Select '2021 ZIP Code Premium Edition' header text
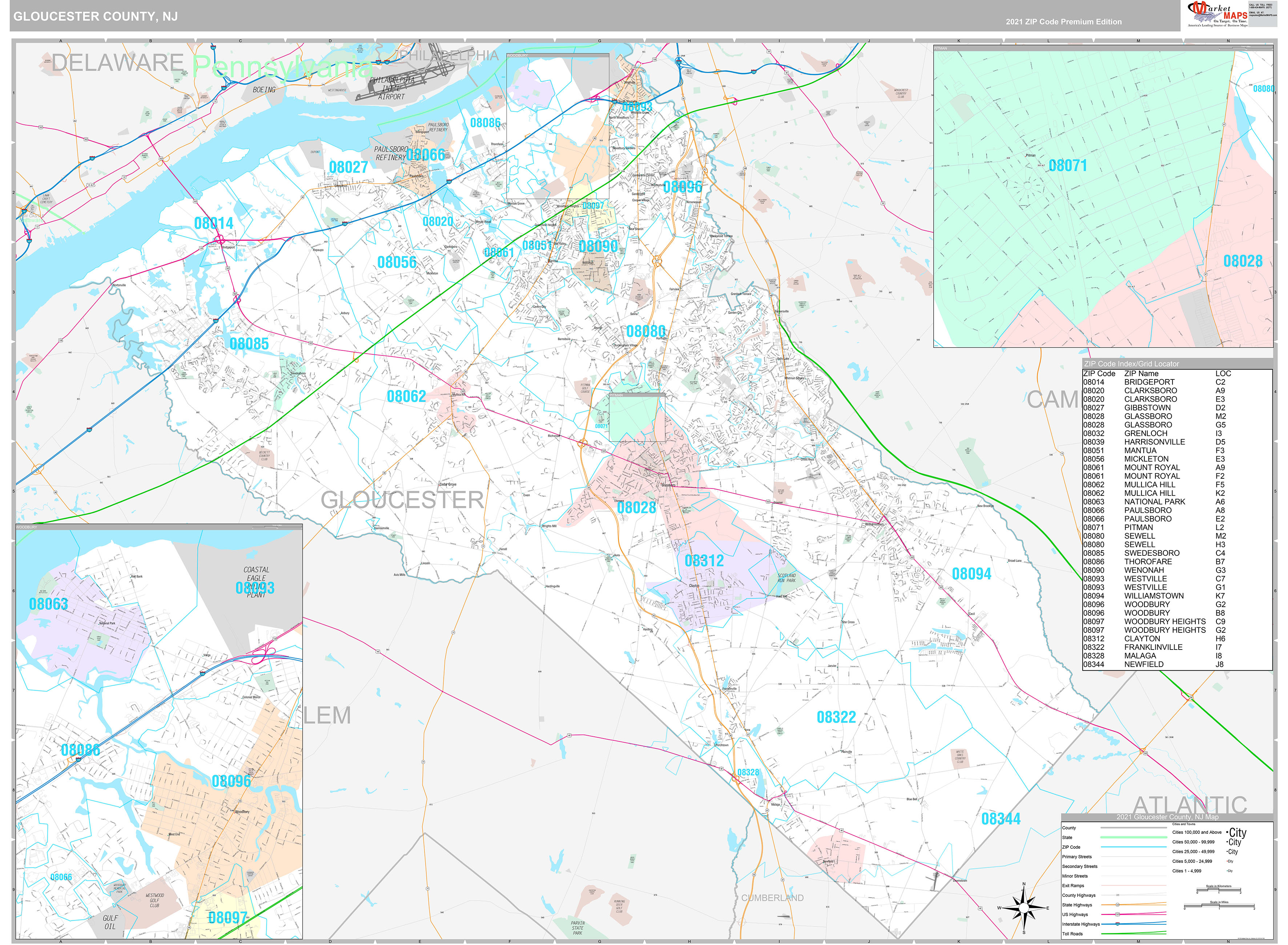1288x945 pixels. pos(1063,22)
